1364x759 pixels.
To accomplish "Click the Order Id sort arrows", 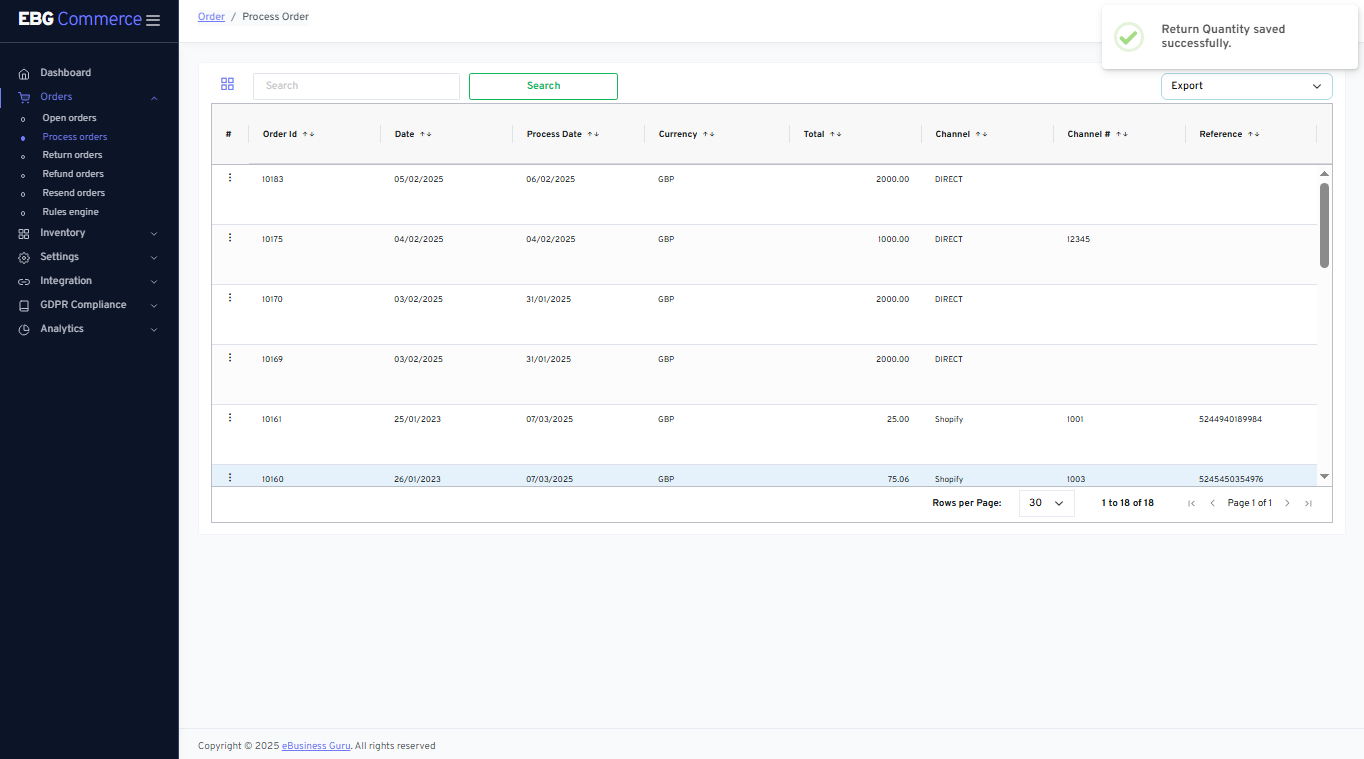I will 308,134.
